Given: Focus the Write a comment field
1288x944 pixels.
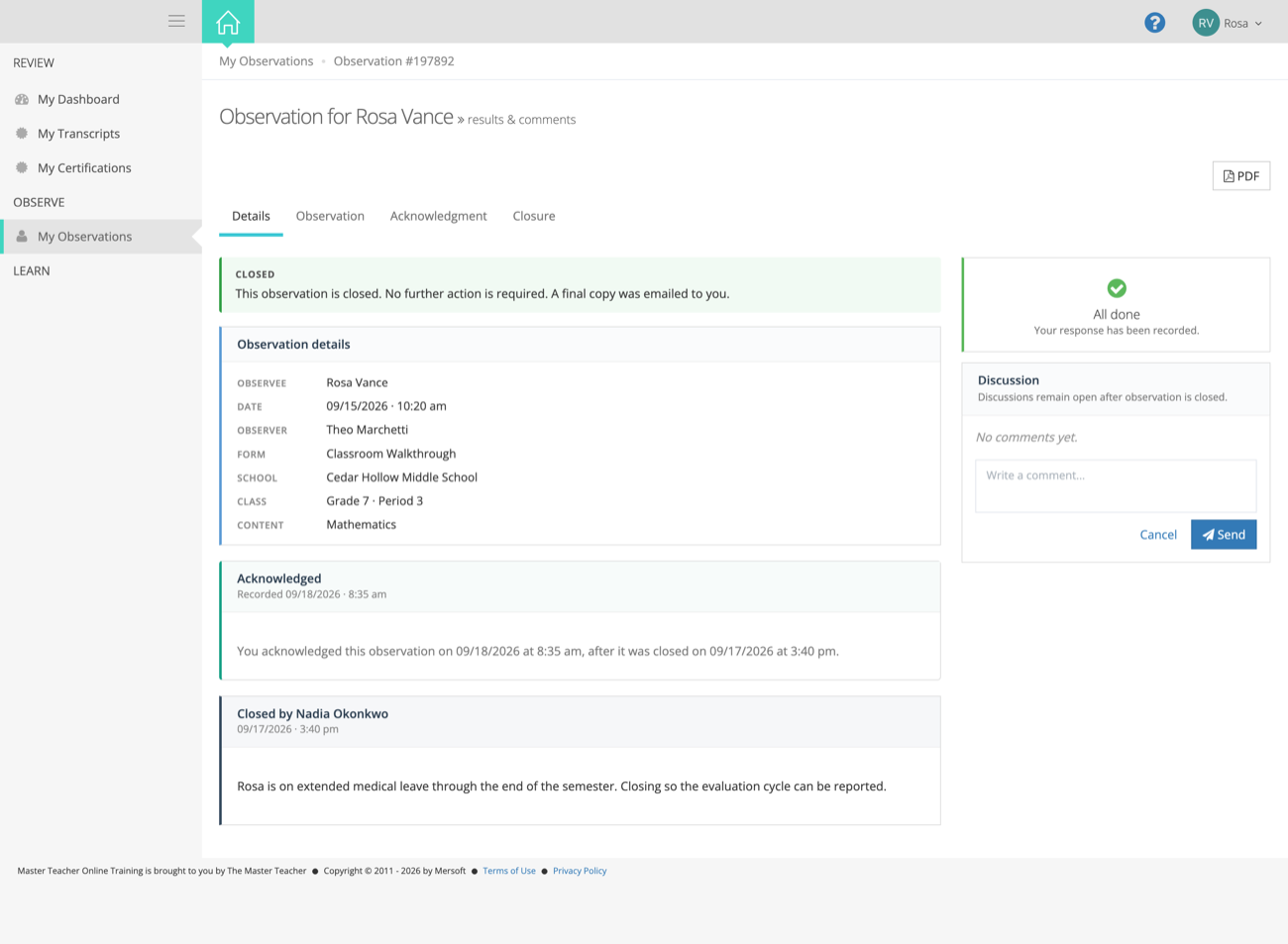Looking at the screenshot, I should 1116,485.
